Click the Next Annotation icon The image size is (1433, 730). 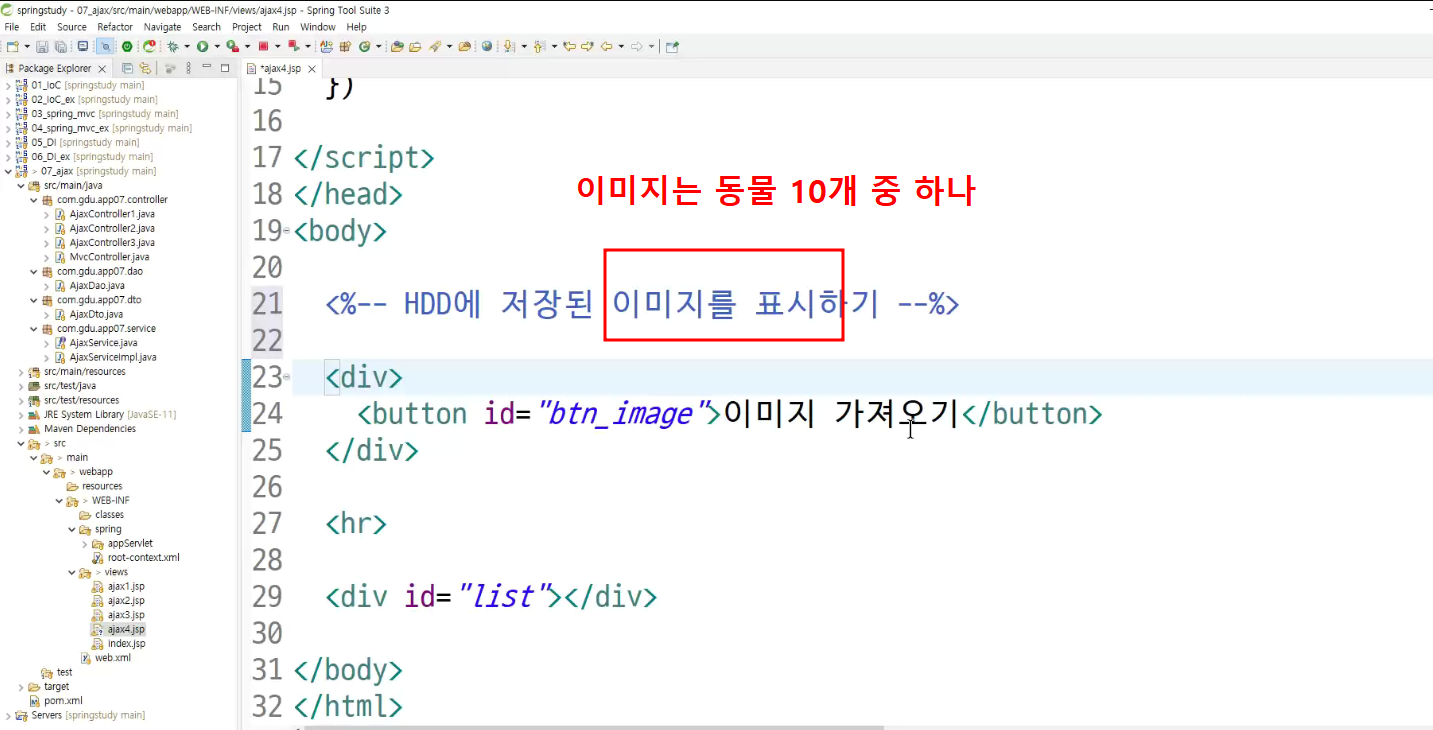click(509, 46)
